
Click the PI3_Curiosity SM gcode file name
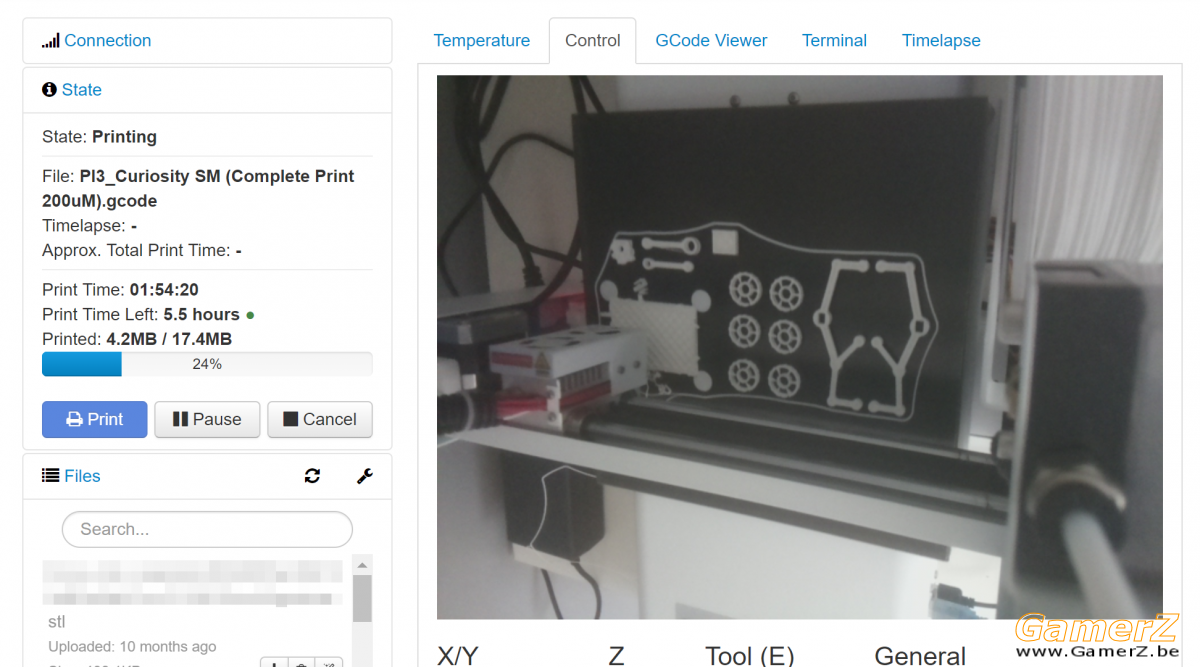pos(198,189)
